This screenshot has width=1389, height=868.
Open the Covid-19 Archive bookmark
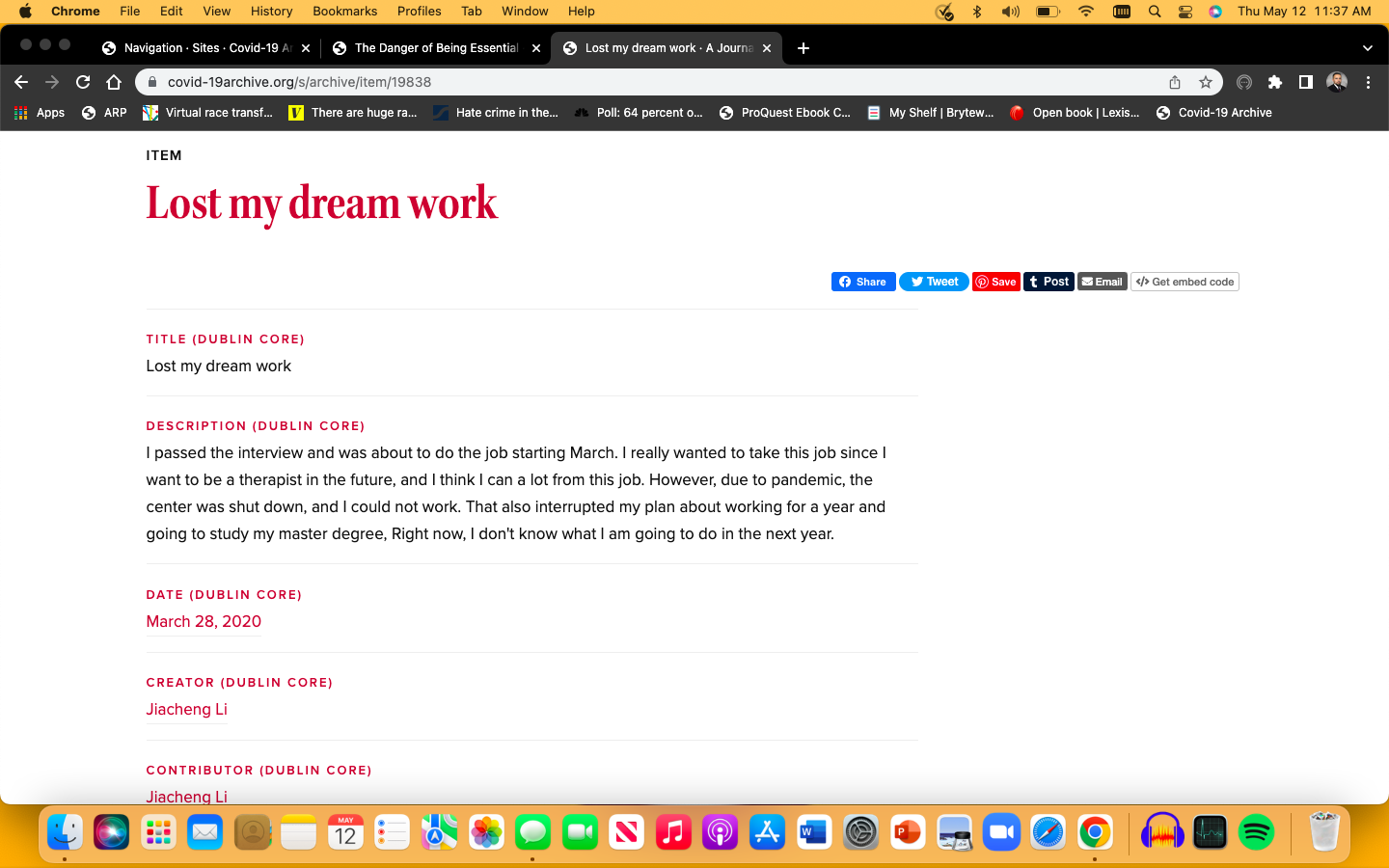pos(1214,113)
